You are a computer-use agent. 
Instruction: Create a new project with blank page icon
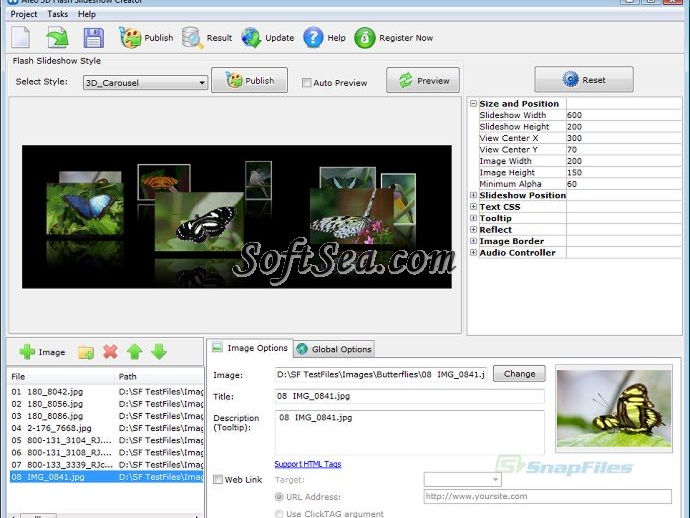click(x=20, y=37)
